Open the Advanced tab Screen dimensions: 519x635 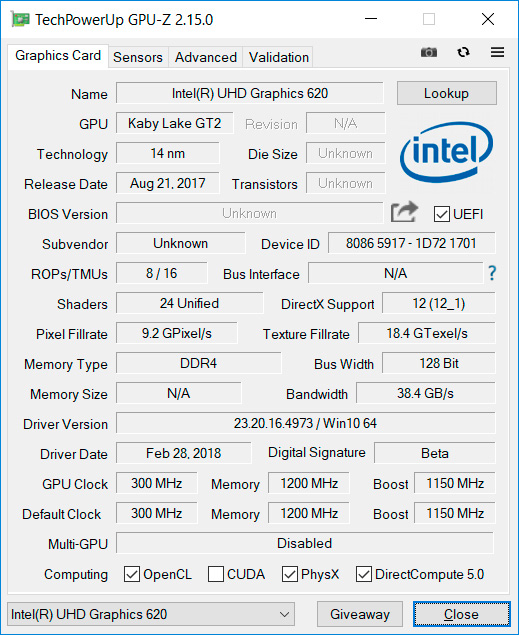pyautogui.click(x=206, y=57)
